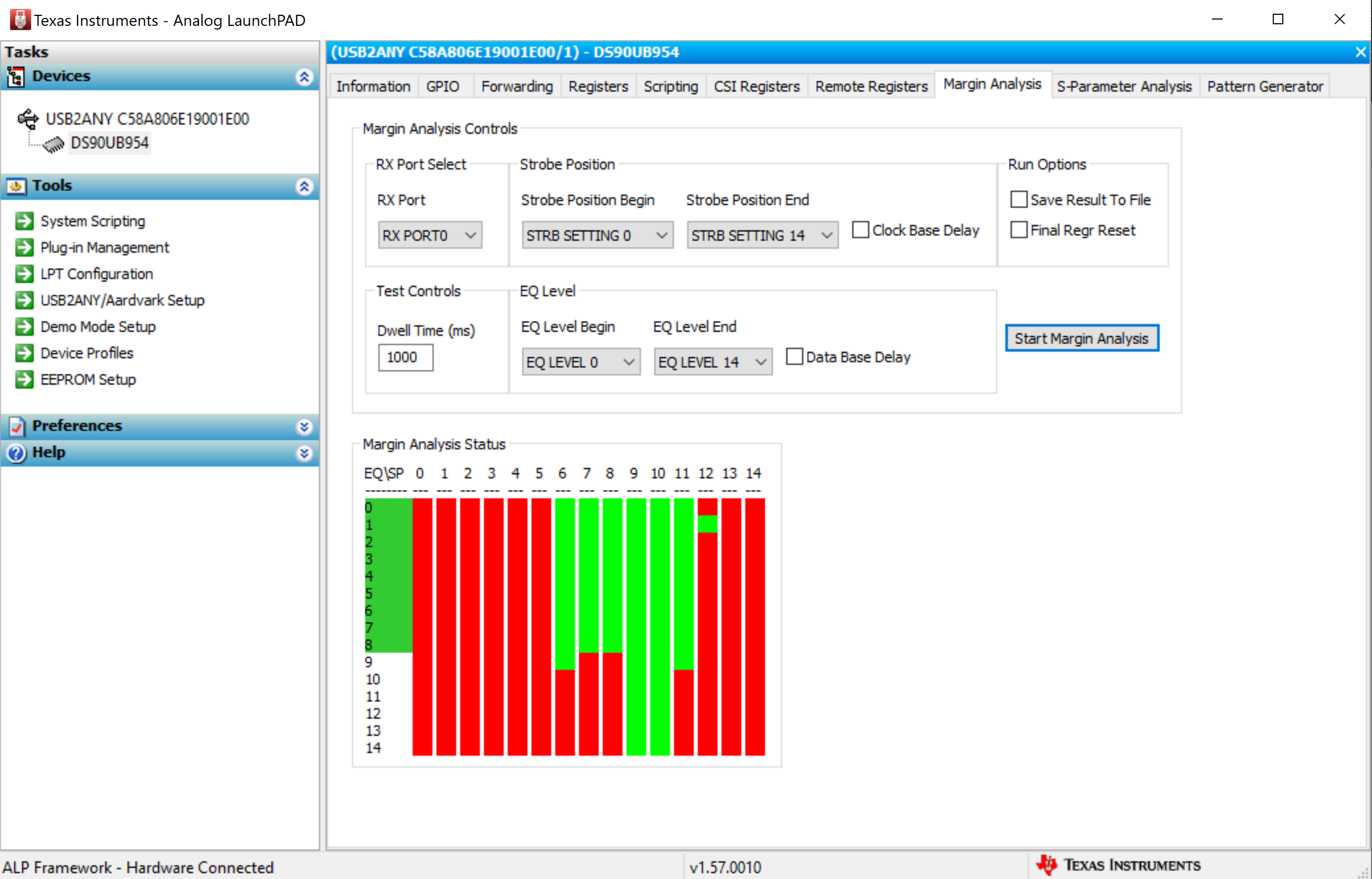Open the Plug-in Management link
This screenshot has width=1372, height=879.
(105, 247)
